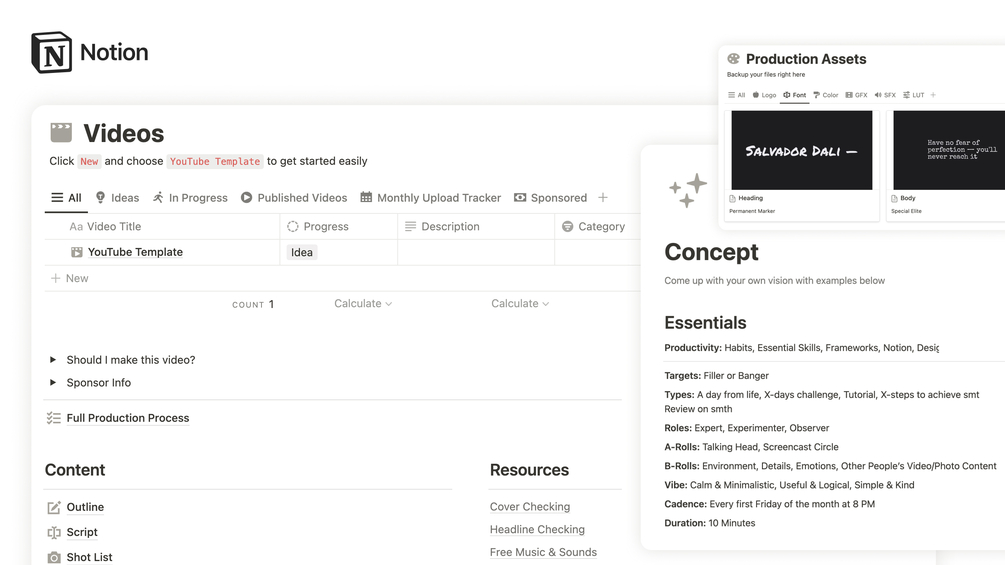The image size is (1005, 565).
Task: Click the Essentials heading
Action: (x=705, y=323)
